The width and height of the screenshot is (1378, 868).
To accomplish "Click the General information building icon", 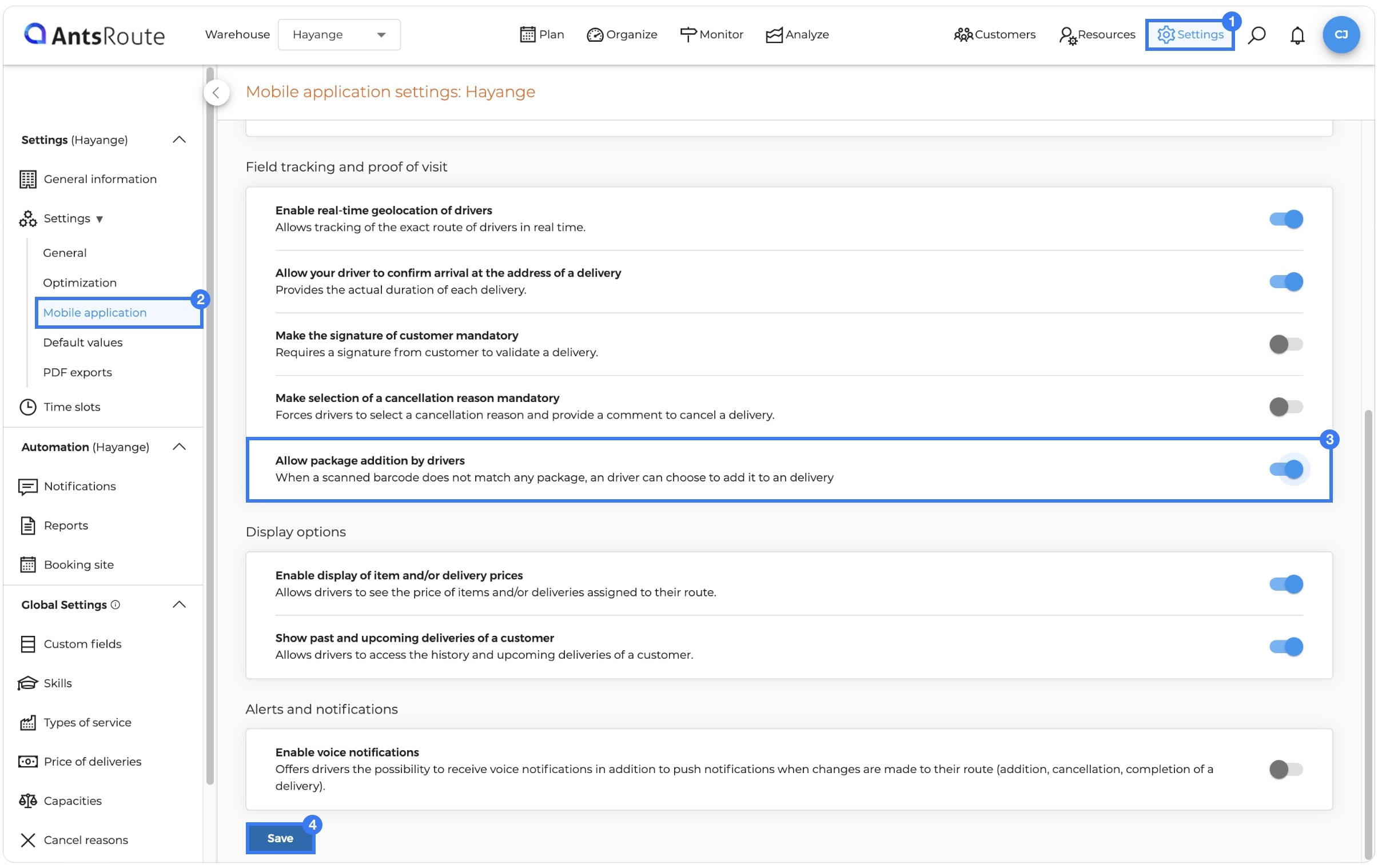I will click(x=27, y=179).
